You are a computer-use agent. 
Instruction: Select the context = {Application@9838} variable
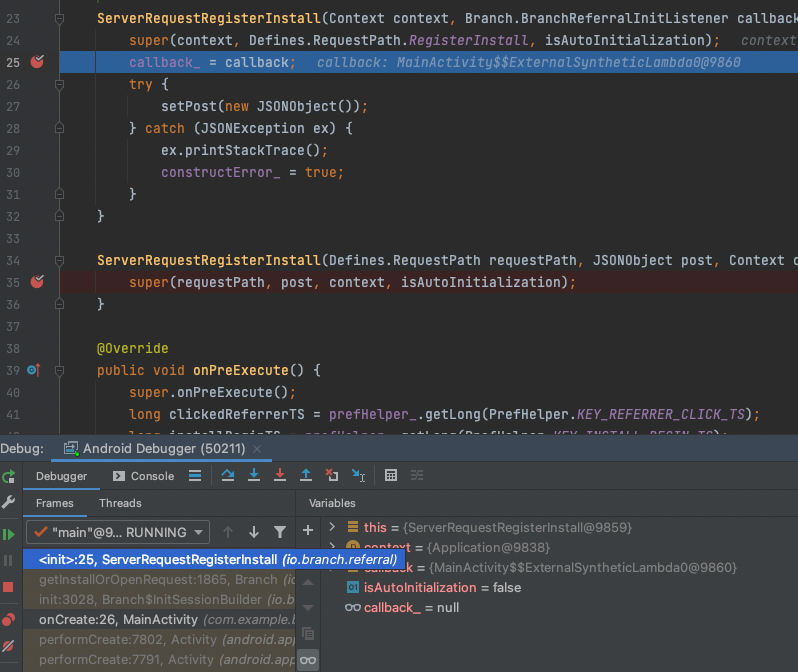pos(481,547)
